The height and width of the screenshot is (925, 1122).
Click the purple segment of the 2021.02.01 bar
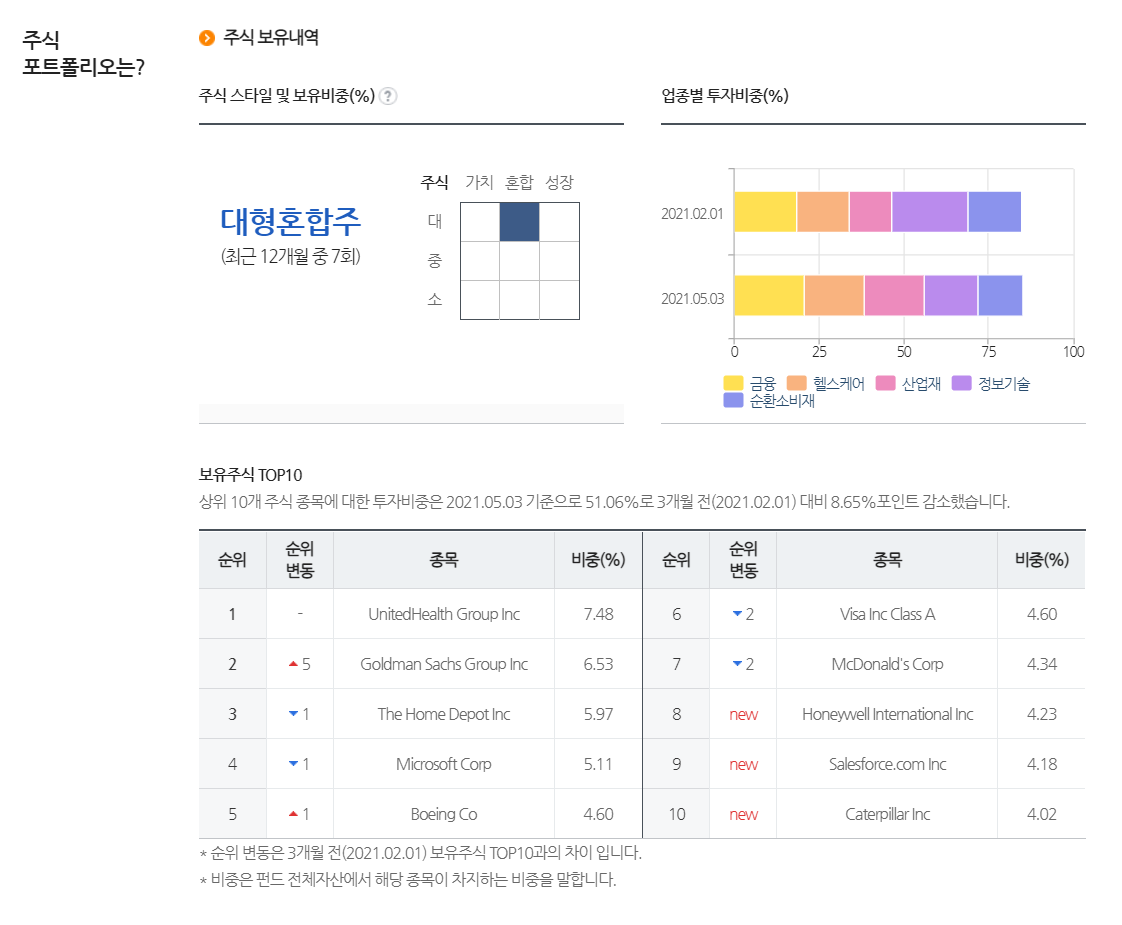[x=930, y=212]
